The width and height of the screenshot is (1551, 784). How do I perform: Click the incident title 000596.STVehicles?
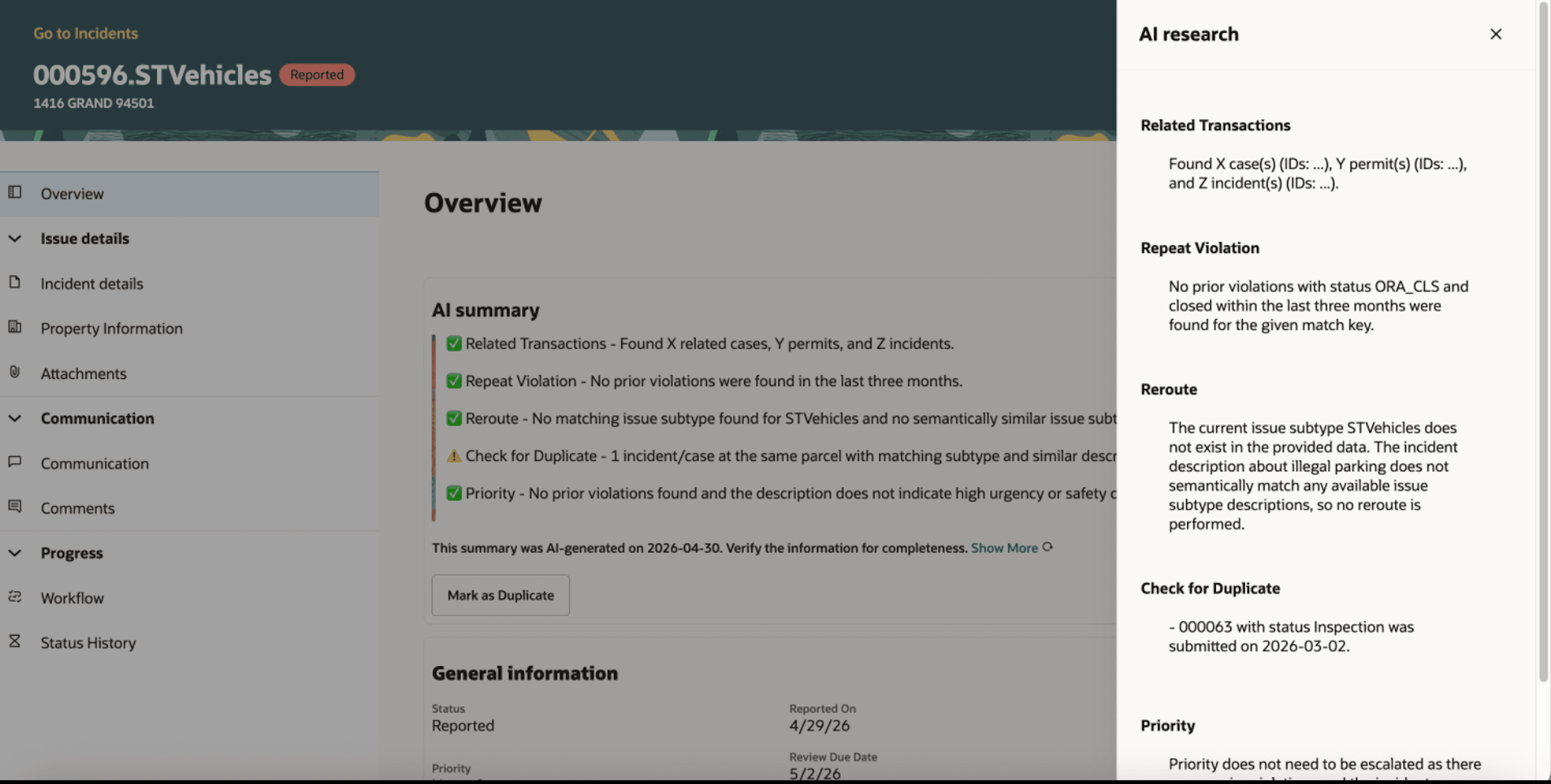pos(152,75)
